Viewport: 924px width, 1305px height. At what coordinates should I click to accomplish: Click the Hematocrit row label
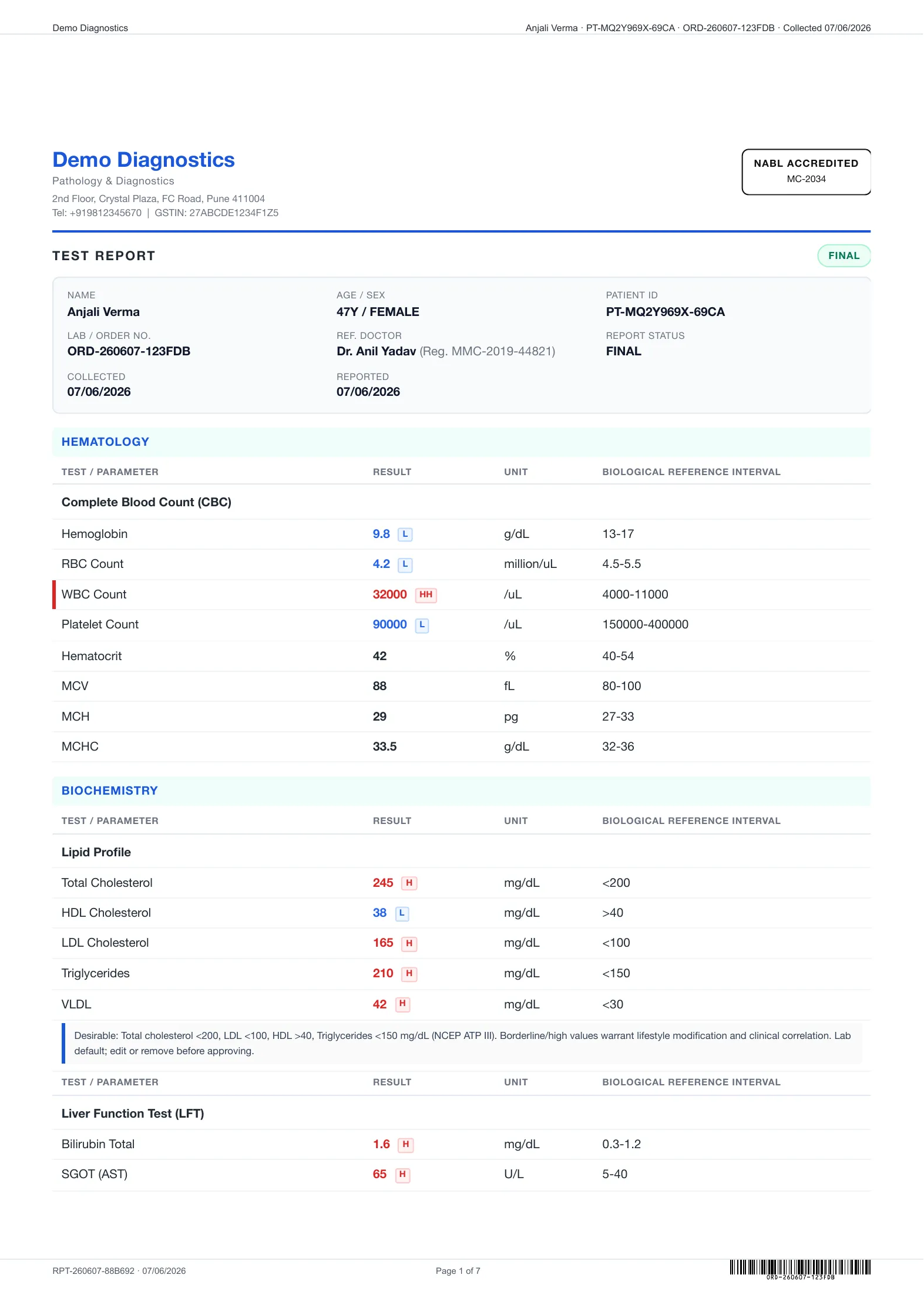(92, 656)
